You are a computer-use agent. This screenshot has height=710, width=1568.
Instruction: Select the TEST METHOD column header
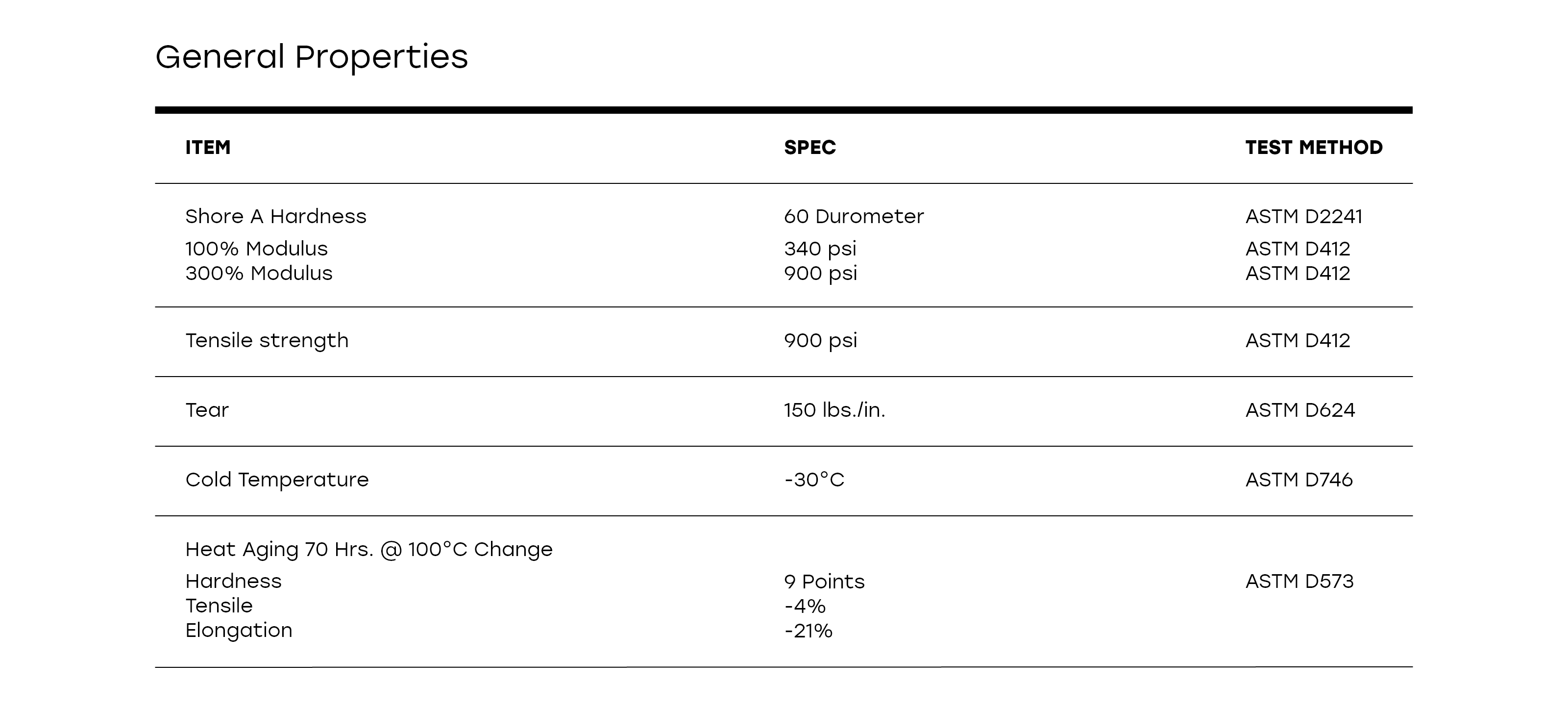1314,148
